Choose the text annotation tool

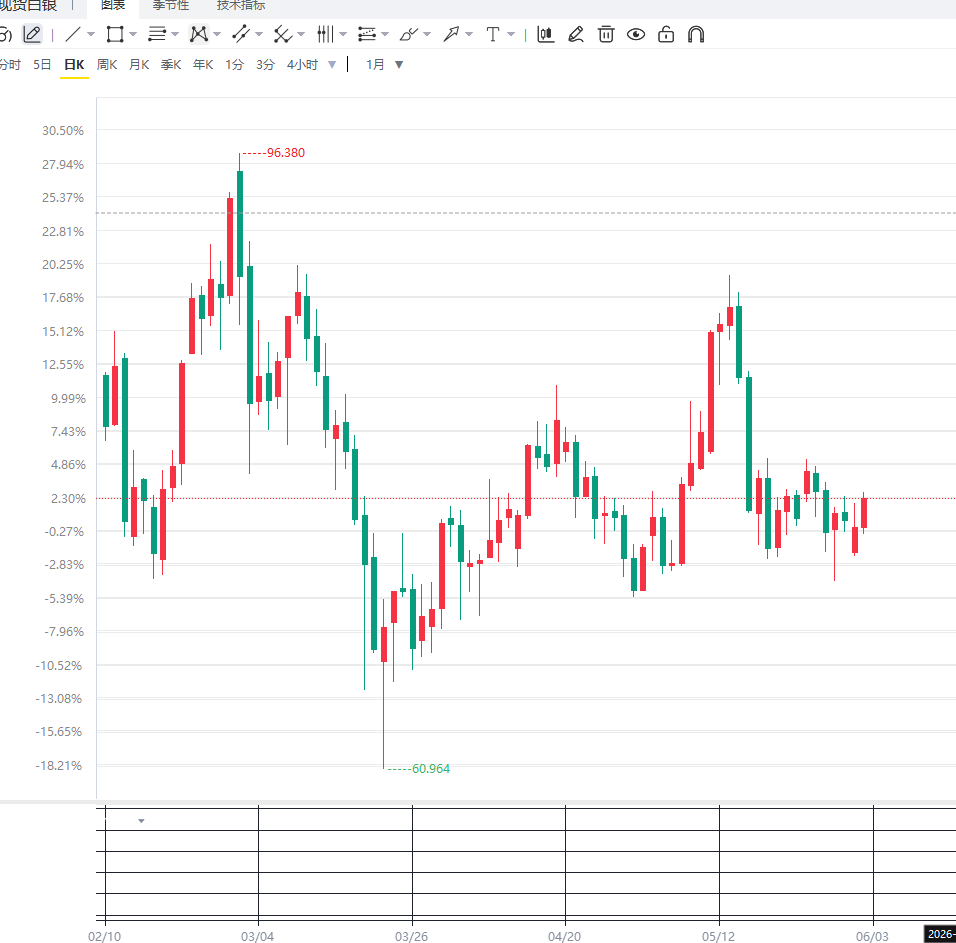(493, 34)
